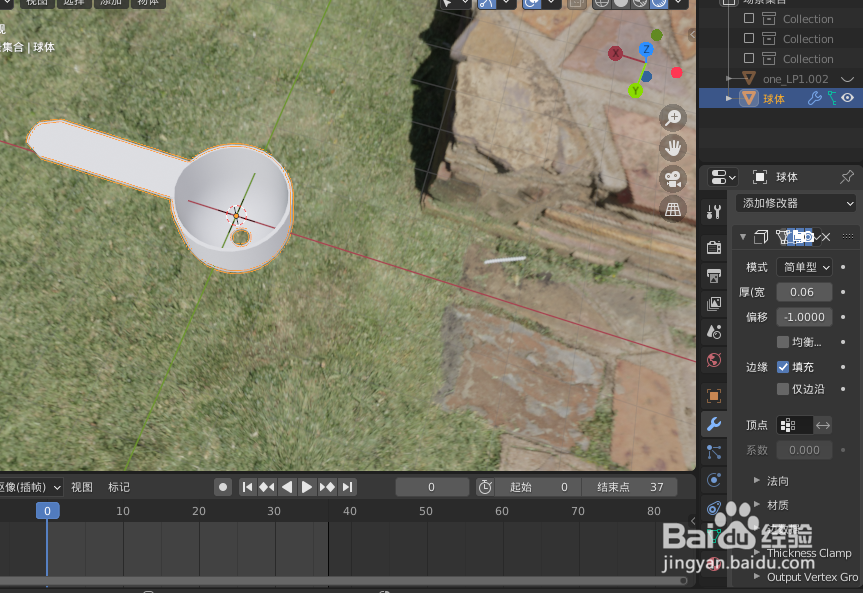This screenshot has height=593, width=863.
Task: Click the viewport zoom magnifier icon
Action: (673, 117)
